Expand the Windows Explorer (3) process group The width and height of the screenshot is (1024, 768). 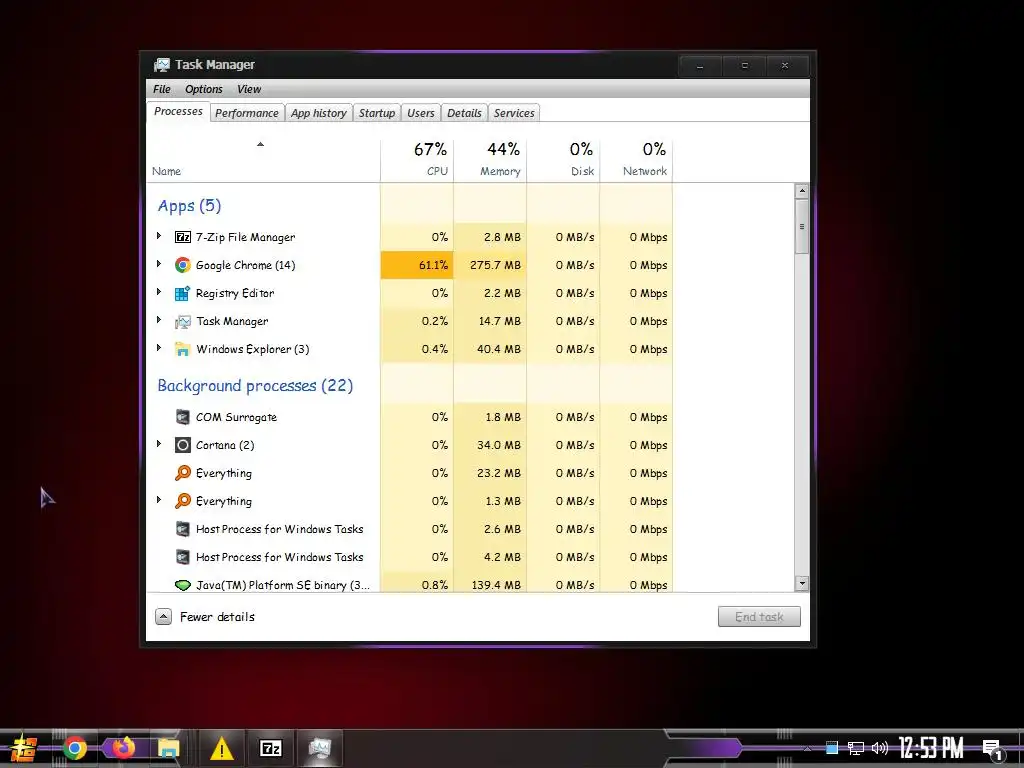click(x=159, y=348)
